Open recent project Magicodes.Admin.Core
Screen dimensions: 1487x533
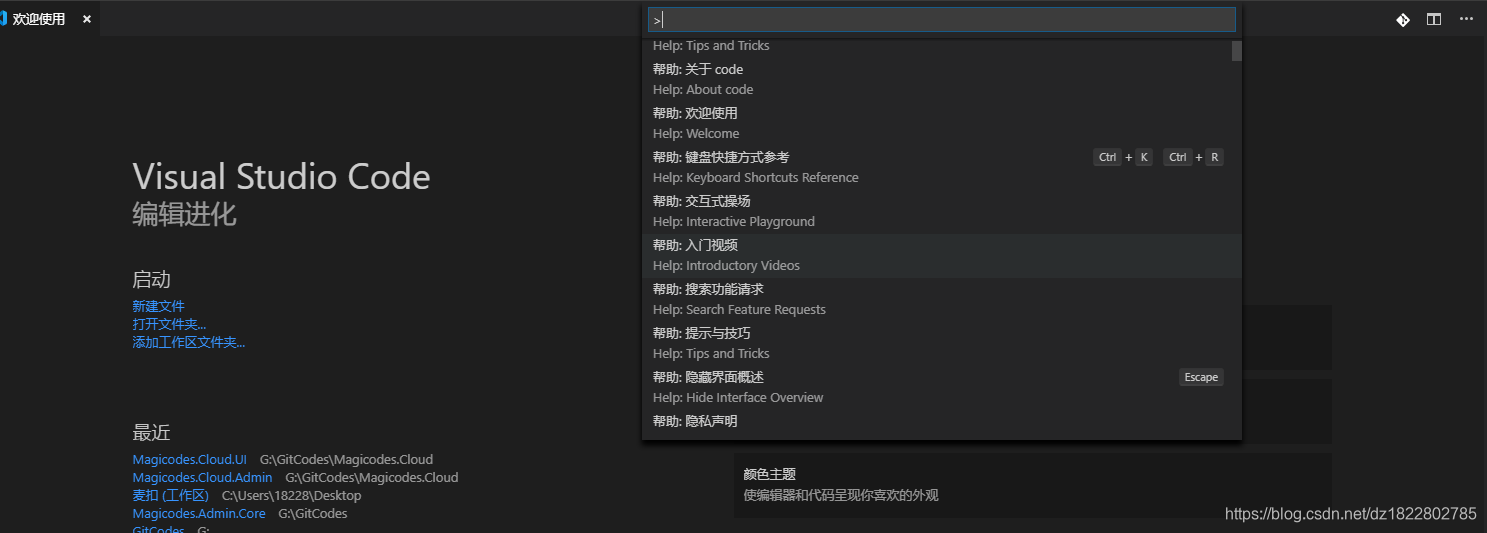click(199, 514)
